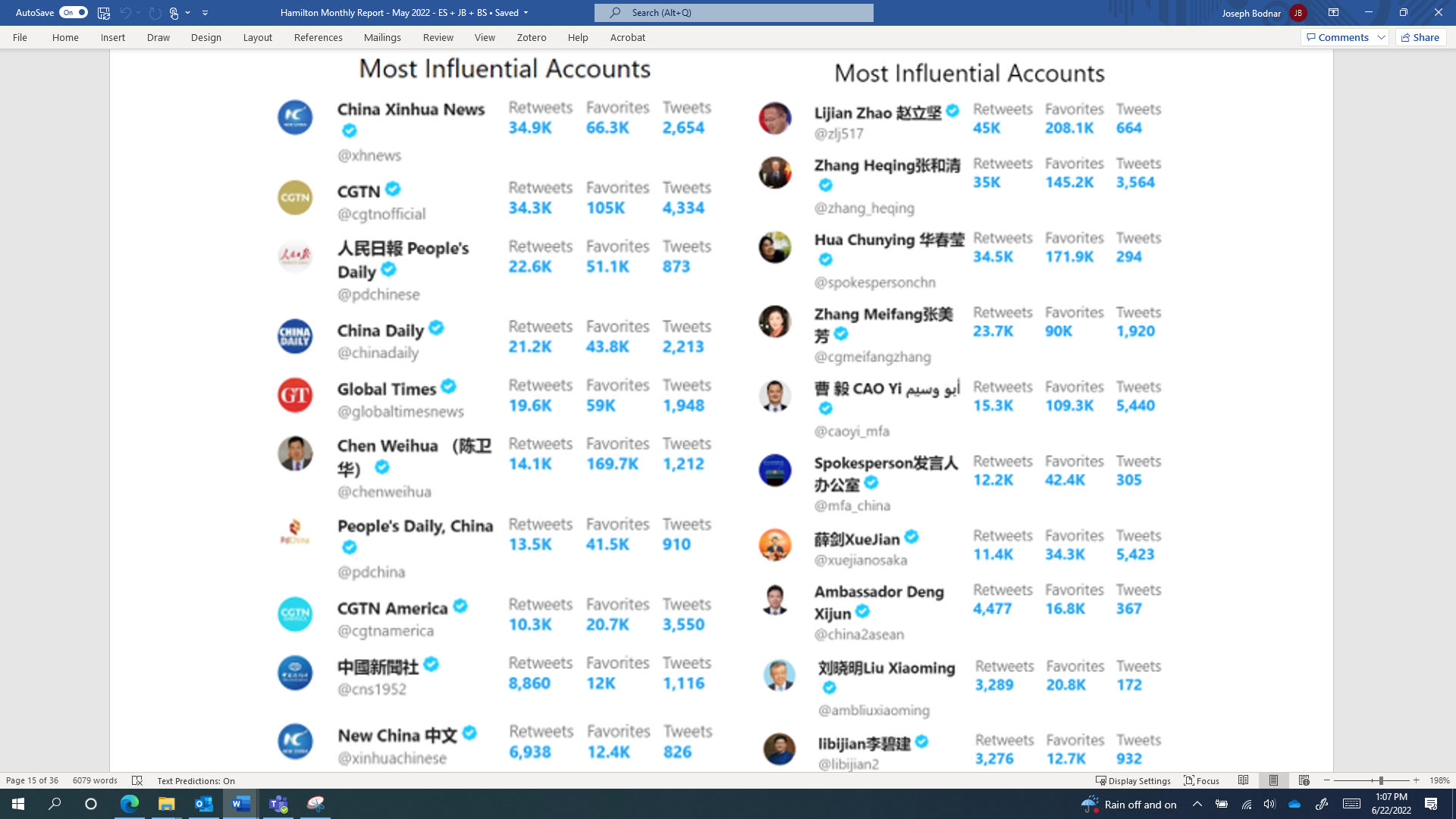Click the zoom in plus button
This screenshot has height=819, width=1456.
pyautogui.click(x=1416, y=780)
